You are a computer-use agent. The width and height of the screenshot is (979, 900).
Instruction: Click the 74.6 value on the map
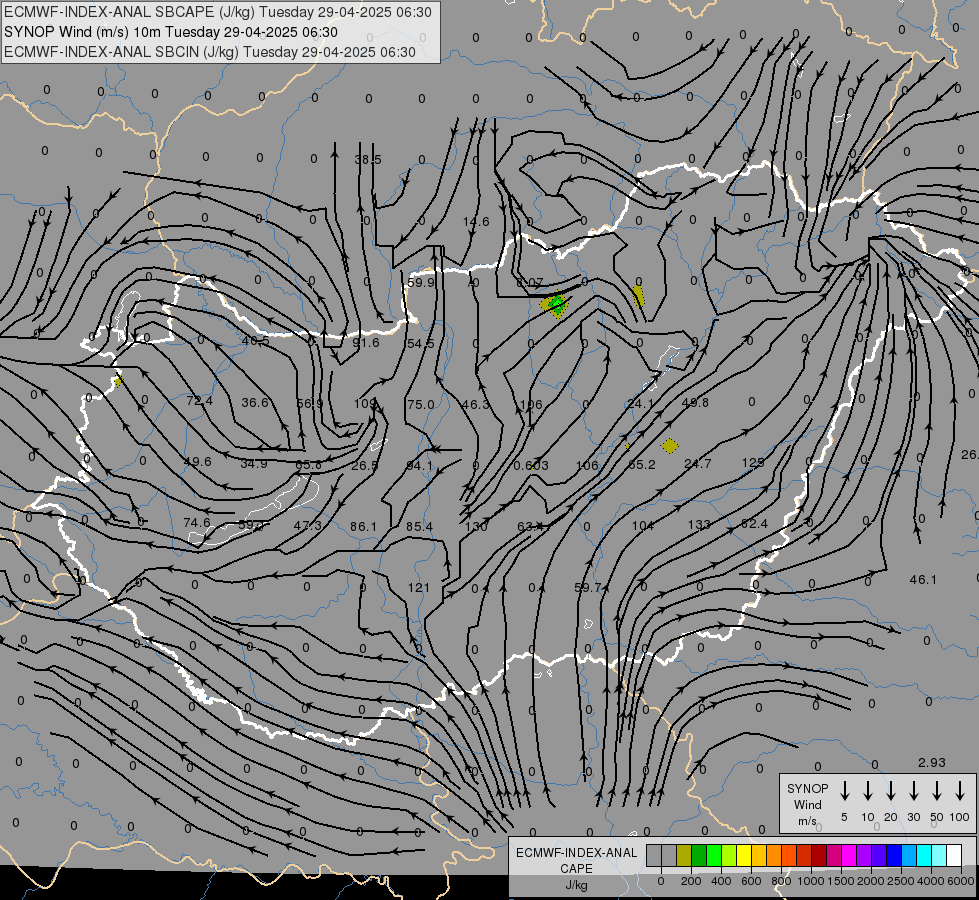197,522
